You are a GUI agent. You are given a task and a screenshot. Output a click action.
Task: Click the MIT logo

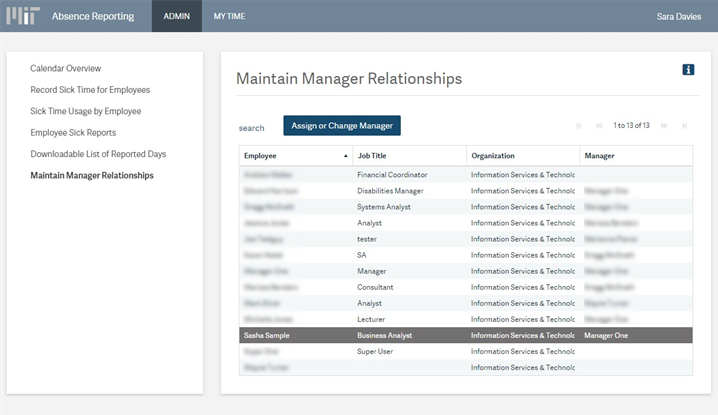(x=23, y=16)
